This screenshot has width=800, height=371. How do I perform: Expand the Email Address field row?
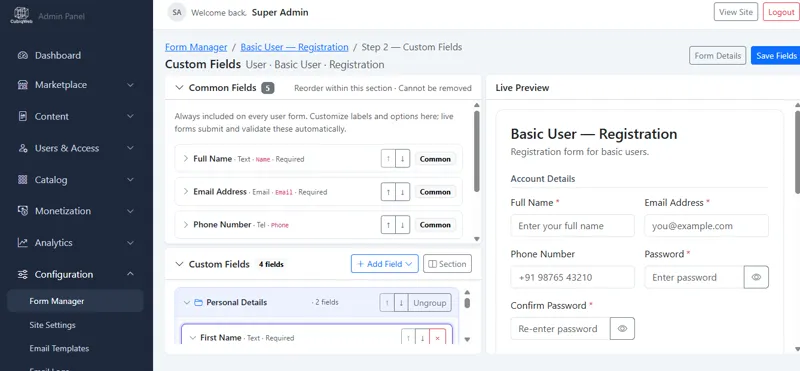click(186, 191)
